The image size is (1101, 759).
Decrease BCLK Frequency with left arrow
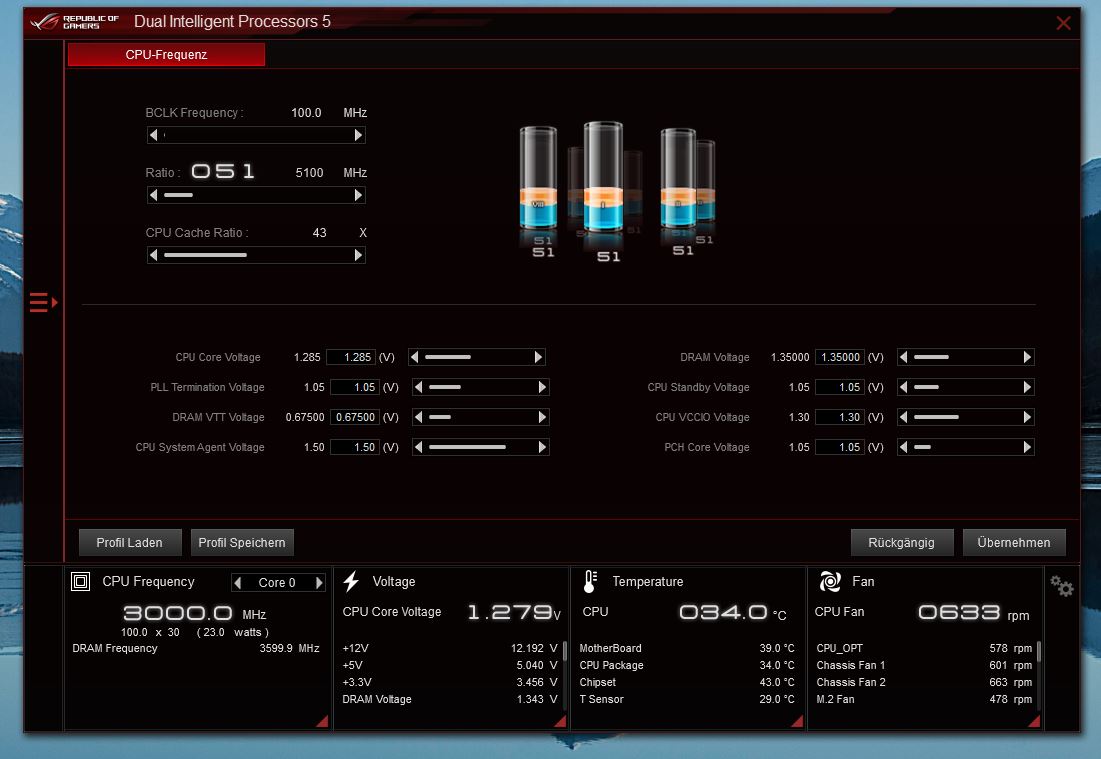(x=153, y=135)
